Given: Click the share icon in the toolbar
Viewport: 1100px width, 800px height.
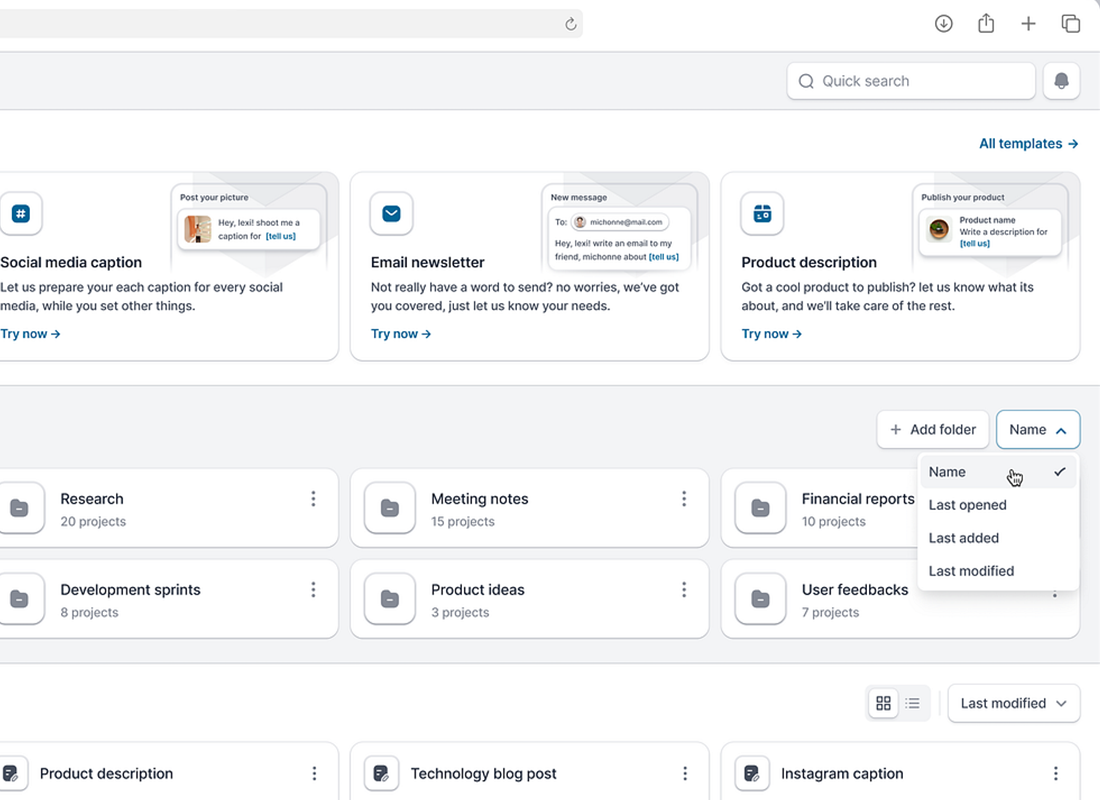Looking at the screenshot, I should point(986,23).
